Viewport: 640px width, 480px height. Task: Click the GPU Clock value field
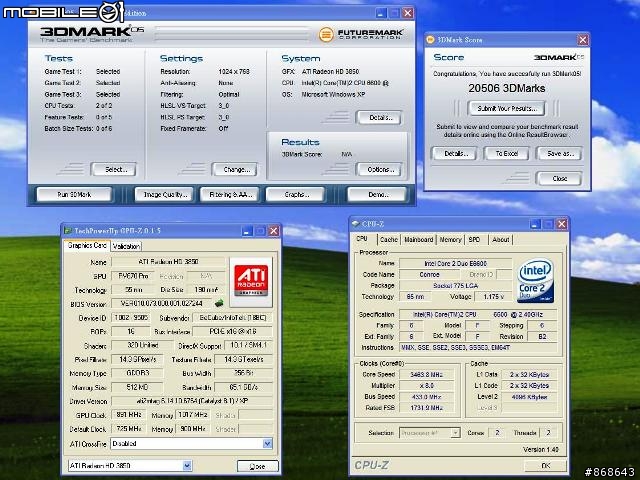(129, 415)
